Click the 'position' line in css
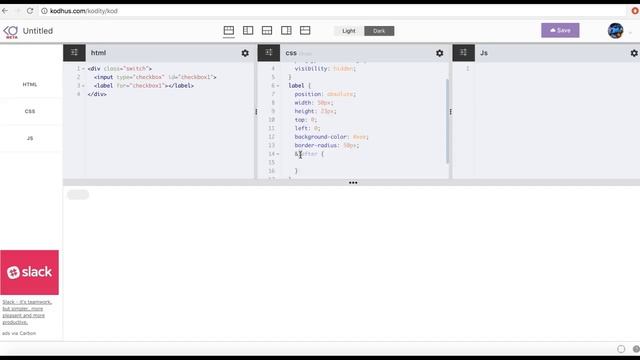This screenshot has height=360, width=640. [x=324, y=94]
